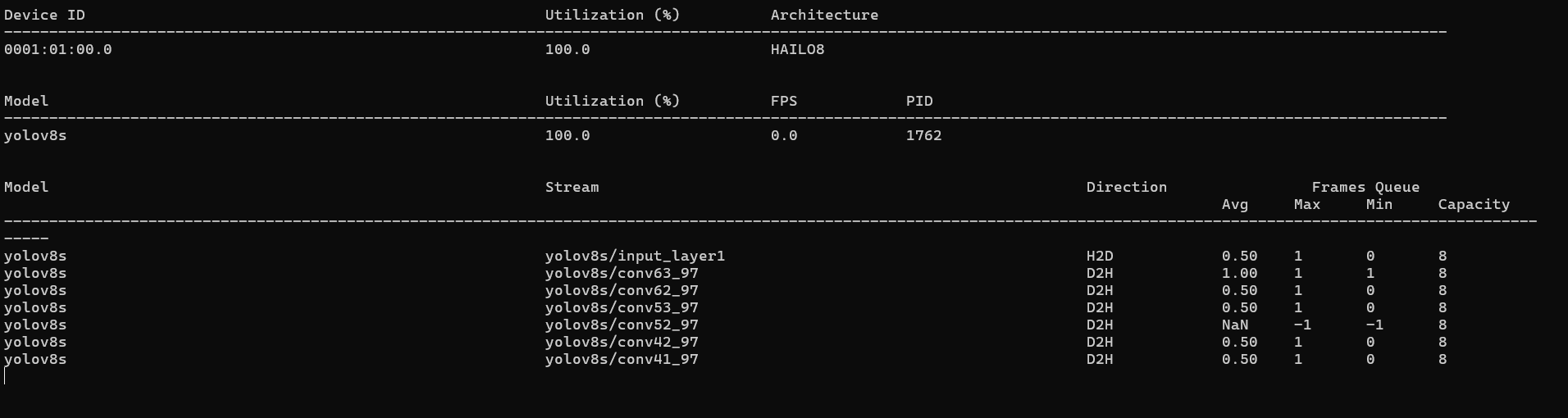This screenshot has height=418, width=1568.
Task: Select the HAILO8 architecture value
Action: click(797, 49)
